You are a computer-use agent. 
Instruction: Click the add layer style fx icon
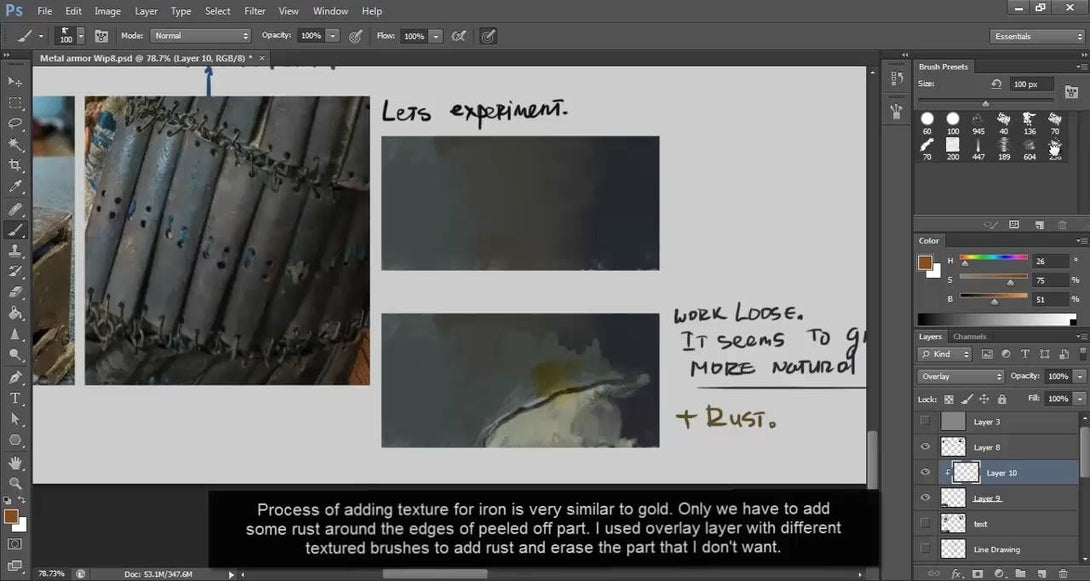click(957, 574)
